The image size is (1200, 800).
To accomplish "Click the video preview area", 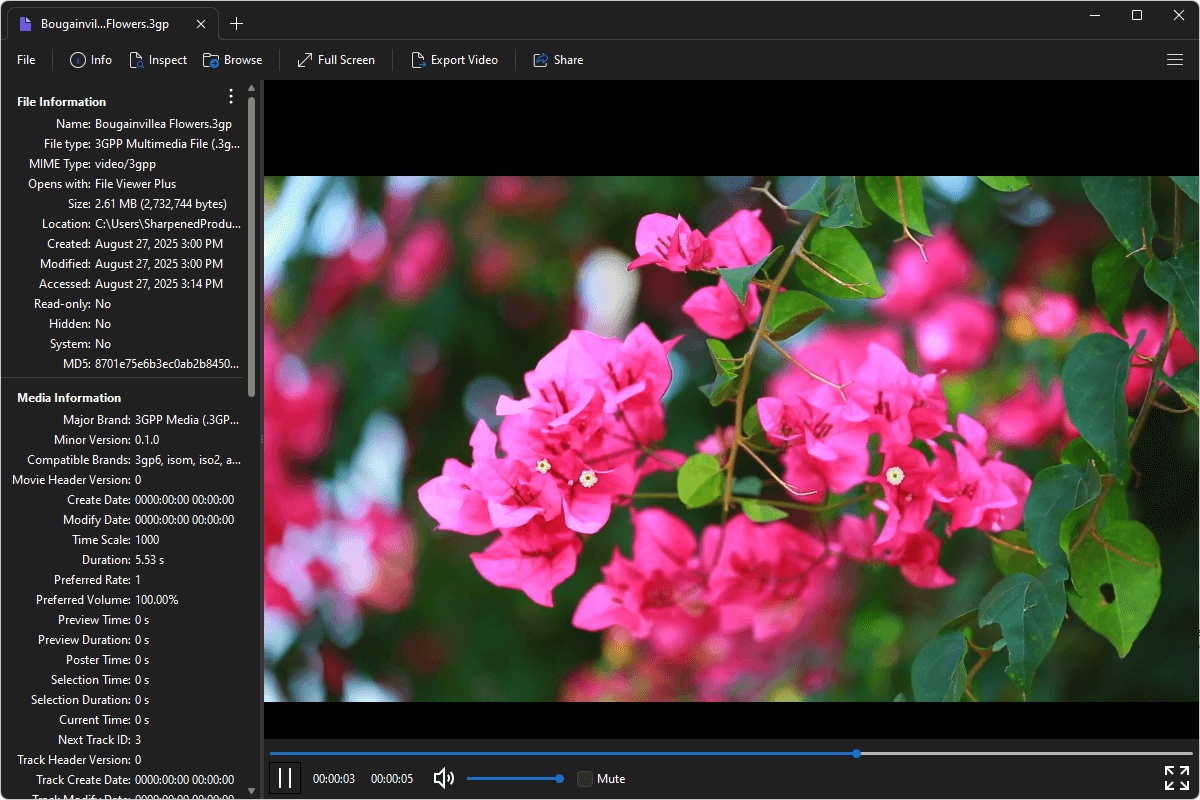I will click(731, 439).
